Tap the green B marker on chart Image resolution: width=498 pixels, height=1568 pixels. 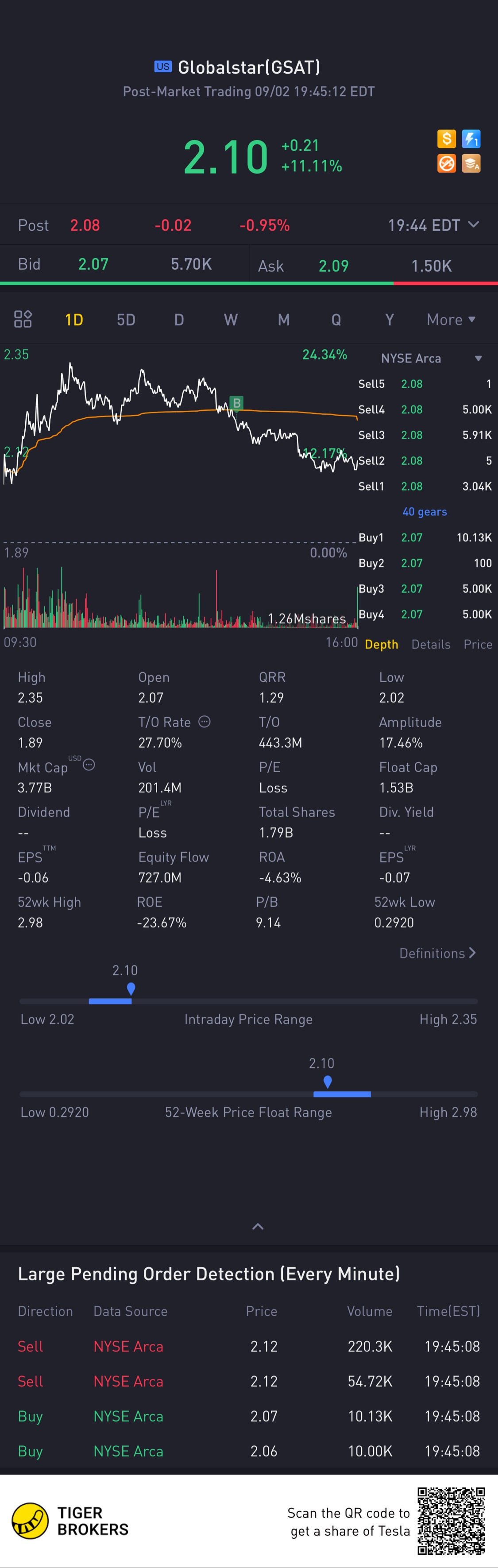(x=237, y=402)
